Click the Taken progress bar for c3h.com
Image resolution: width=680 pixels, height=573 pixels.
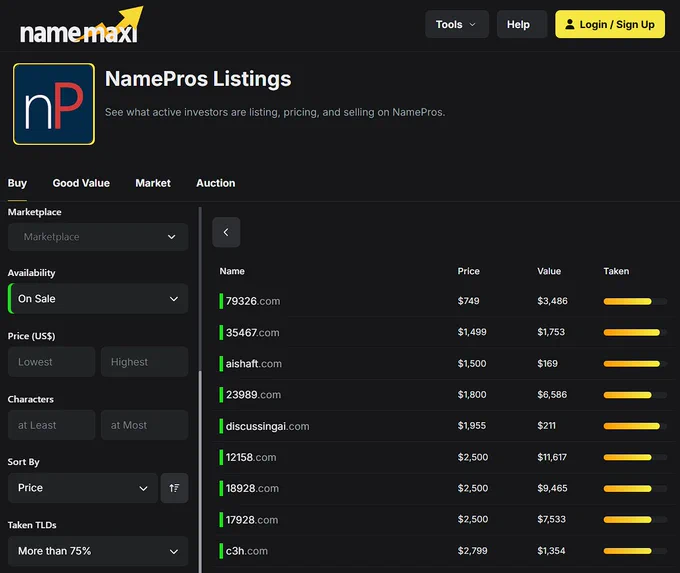(635, 551)
